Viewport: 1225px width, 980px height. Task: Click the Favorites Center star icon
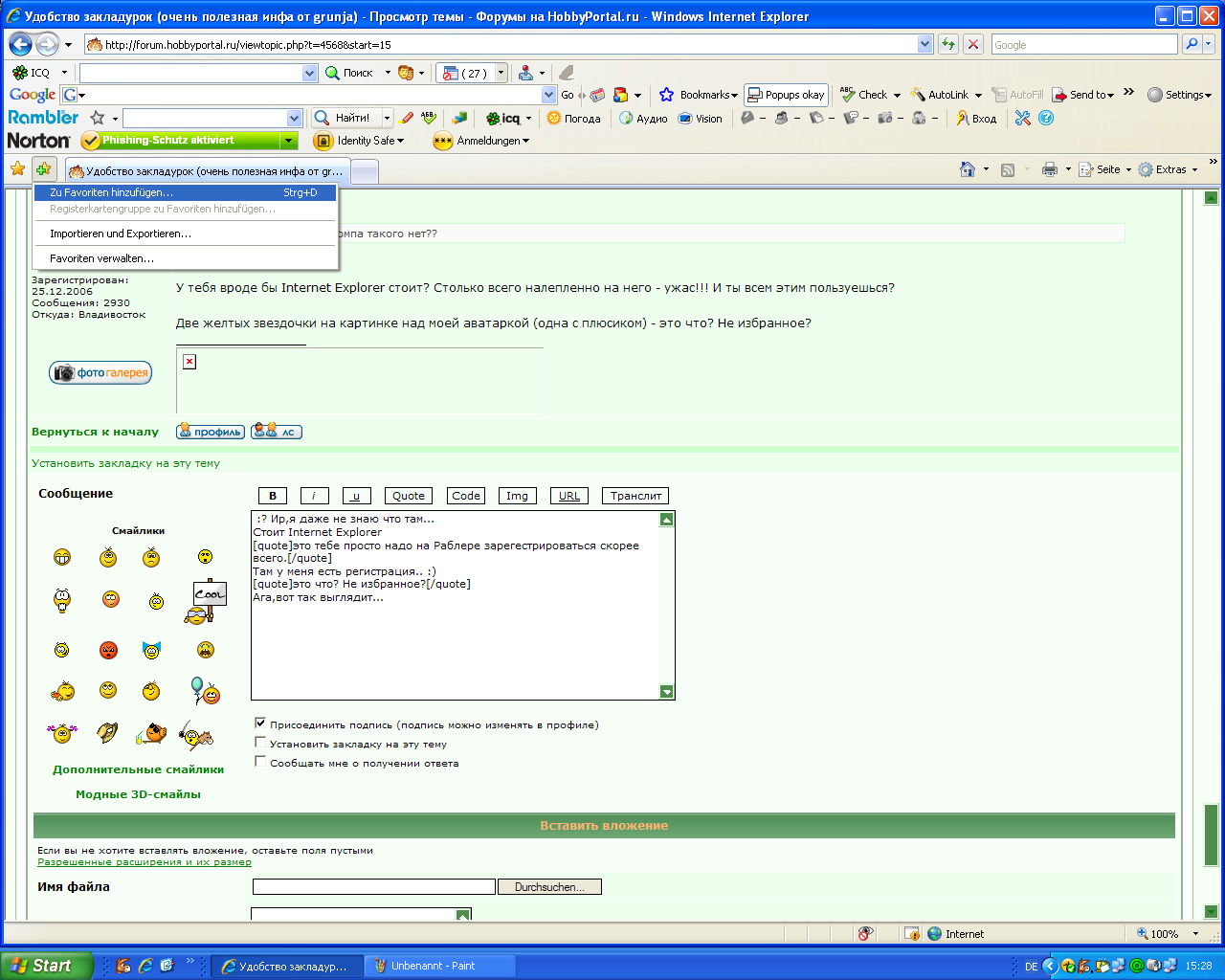coord(17,169)
